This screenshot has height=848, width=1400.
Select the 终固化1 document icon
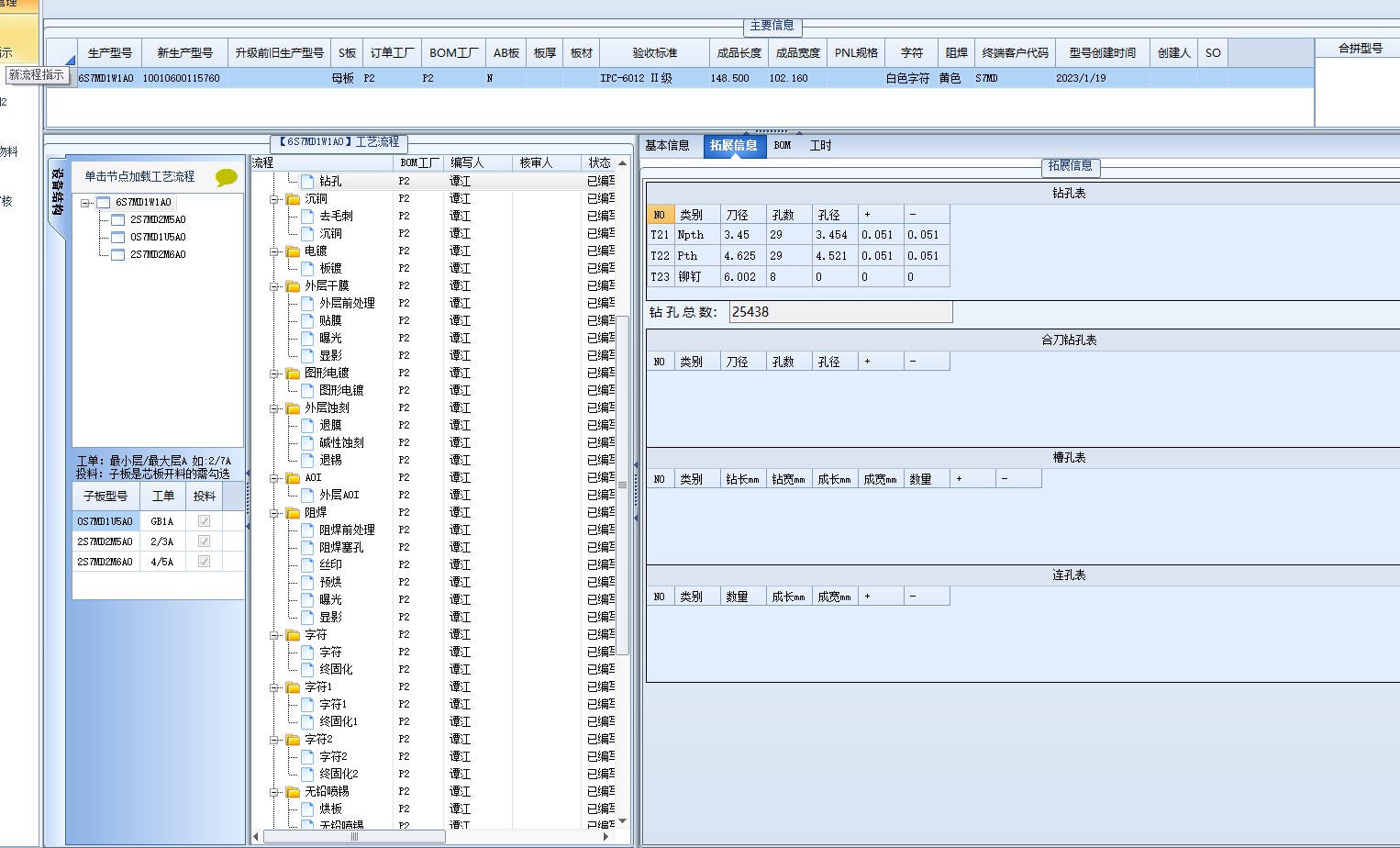307,722
